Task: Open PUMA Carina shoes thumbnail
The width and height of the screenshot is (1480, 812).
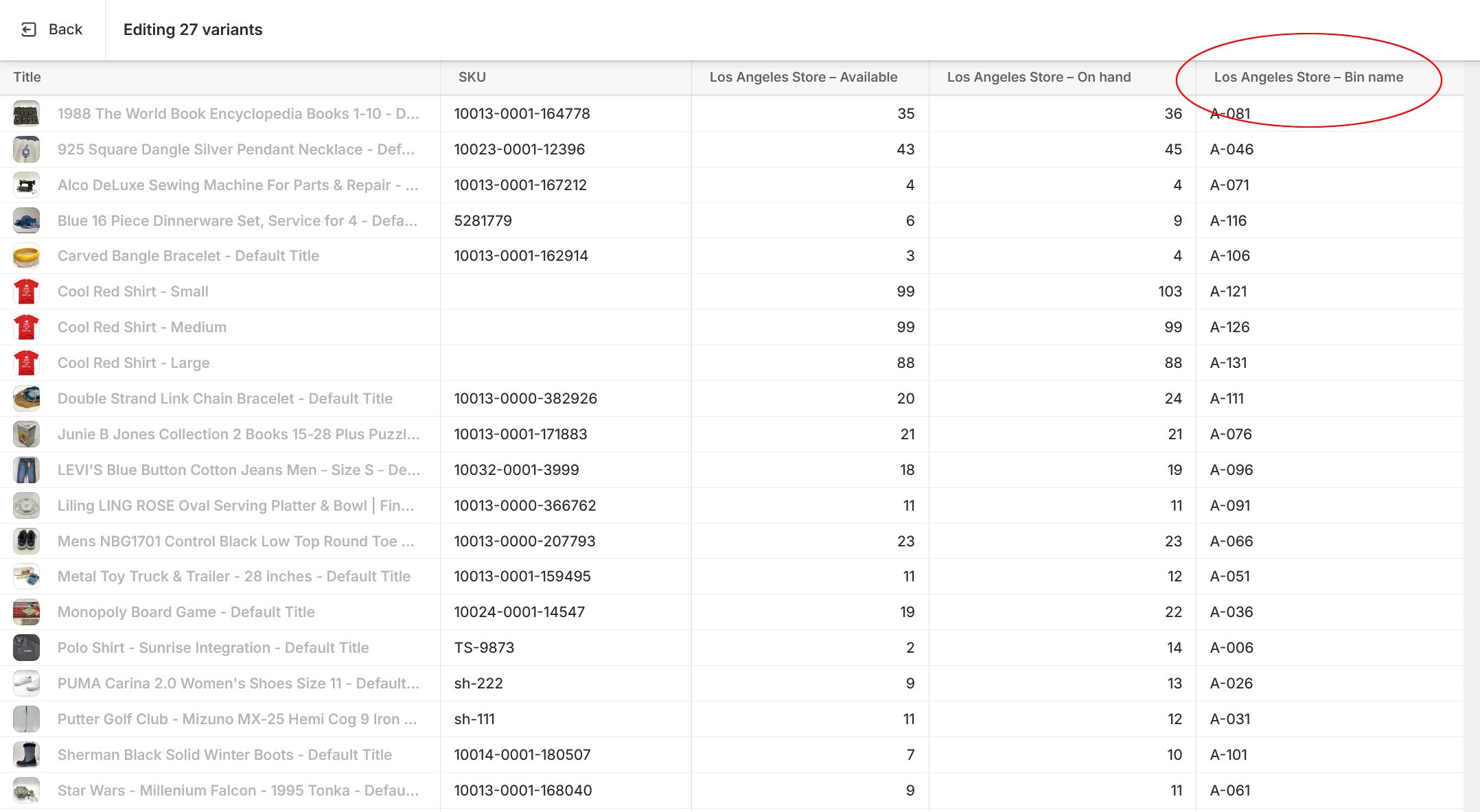Action: click(x=26, y=684)
